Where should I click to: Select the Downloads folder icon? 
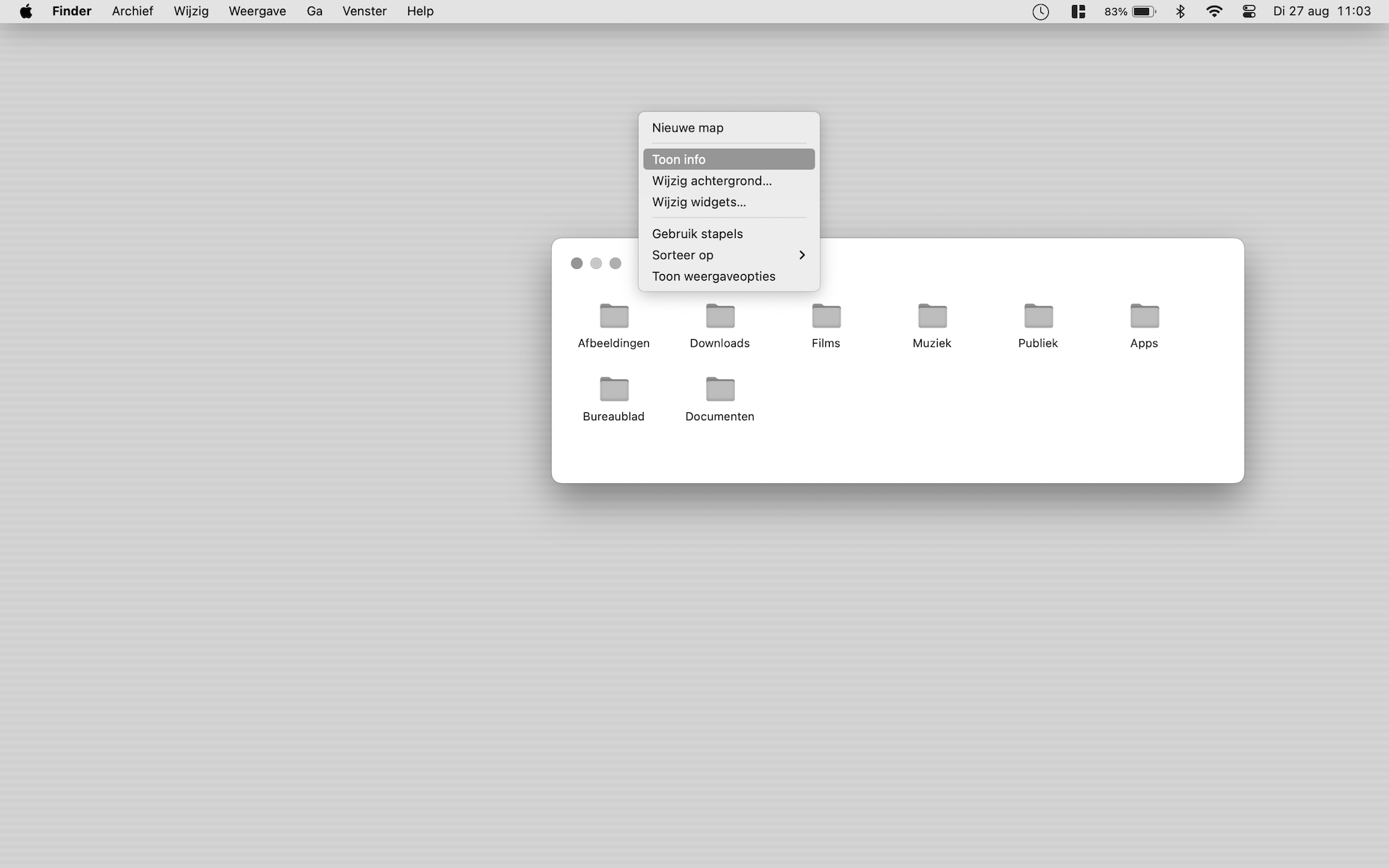tap(720, 316)
